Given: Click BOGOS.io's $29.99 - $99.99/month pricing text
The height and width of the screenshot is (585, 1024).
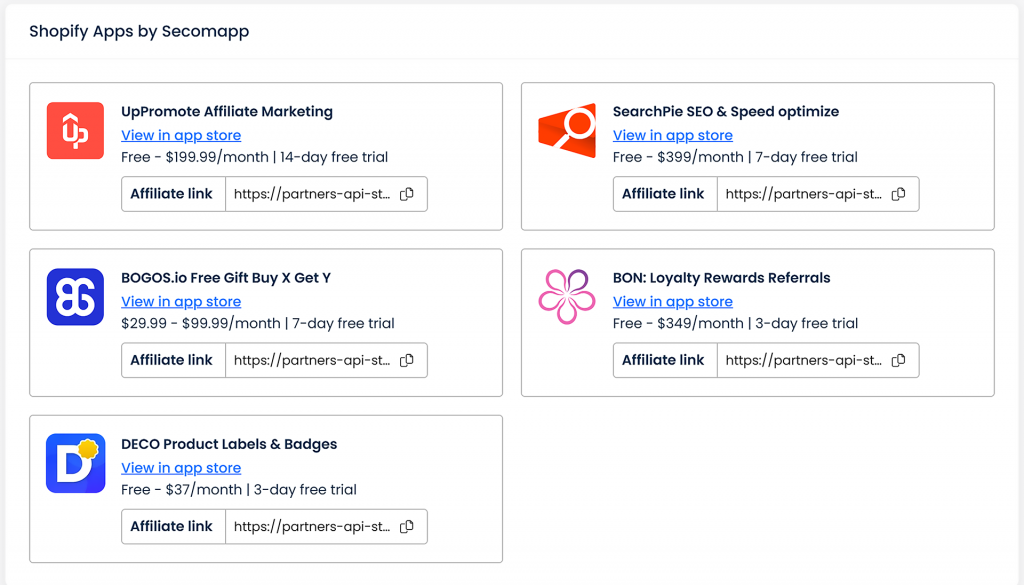Looking at the screenshot, I should tap(201, 324).
